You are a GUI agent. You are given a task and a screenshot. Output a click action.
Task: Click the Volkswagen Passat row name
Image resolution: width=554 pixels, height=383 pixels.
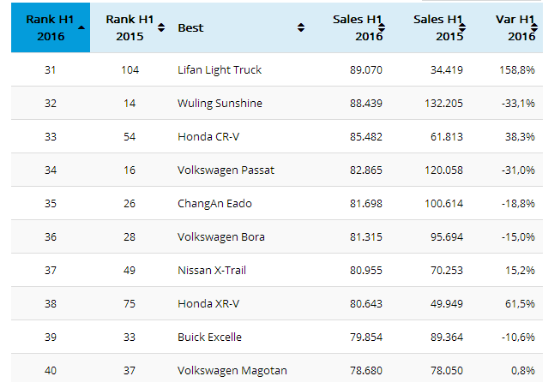[x=226, y=170]
